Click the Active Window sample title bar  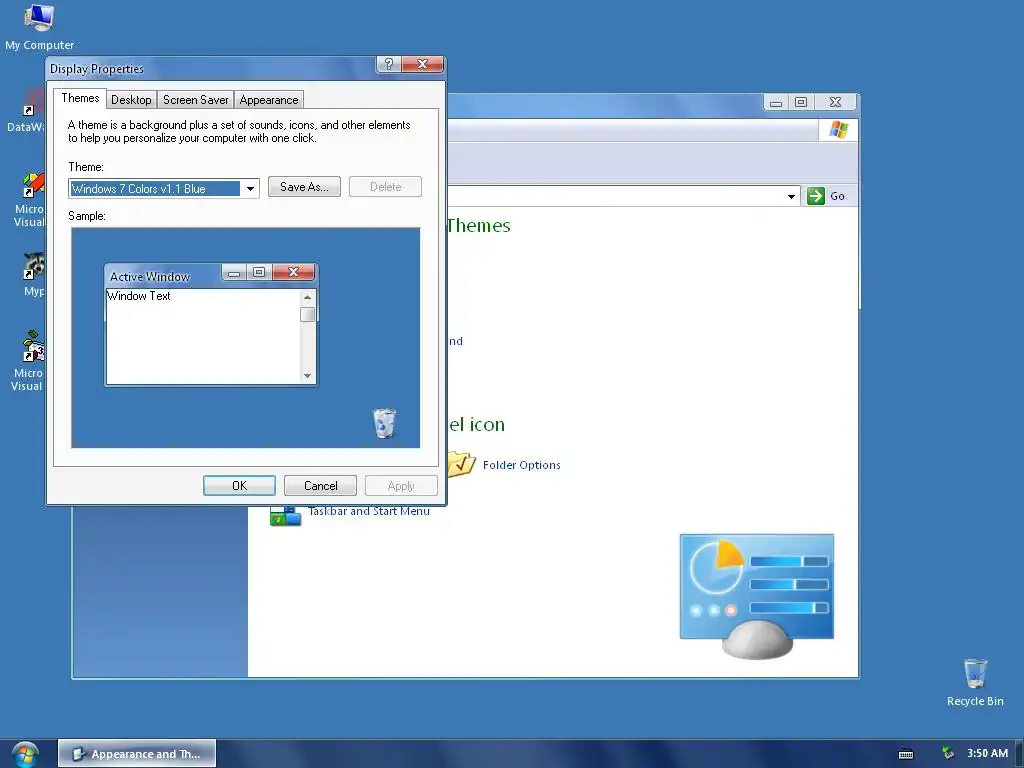coord(163,276)
